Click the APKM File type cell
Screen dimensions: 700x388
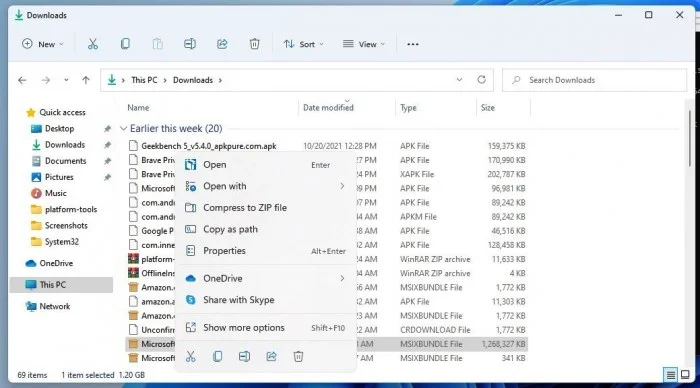(x=418, y=217)
